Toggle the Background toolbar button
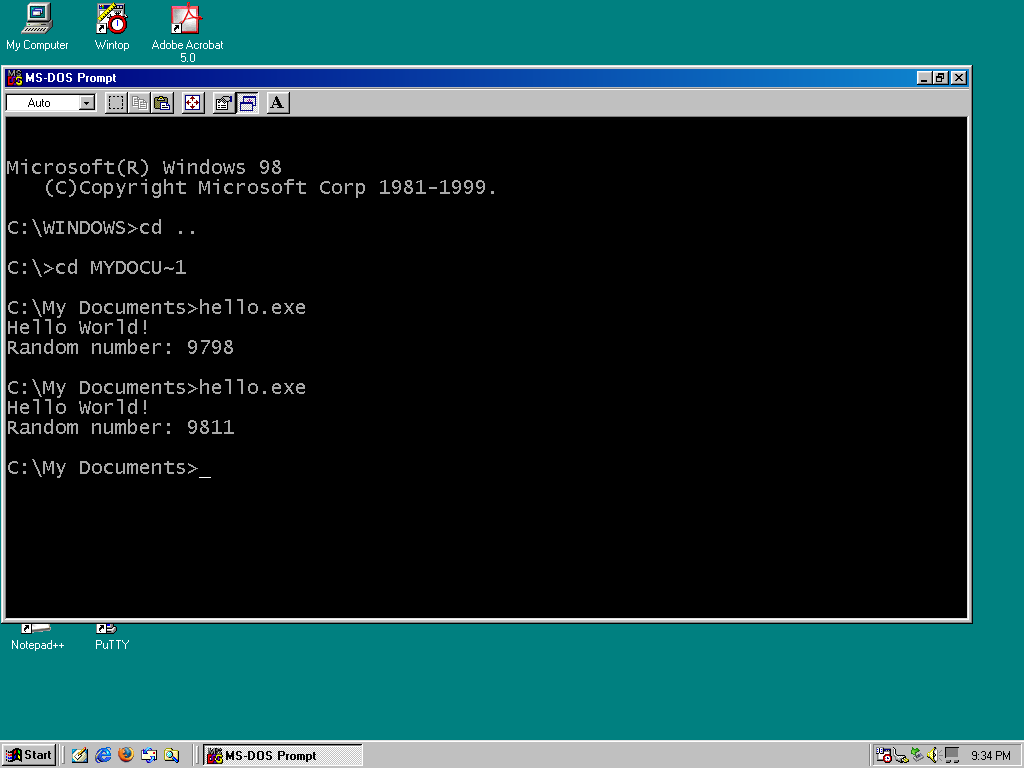 (248, 103)
